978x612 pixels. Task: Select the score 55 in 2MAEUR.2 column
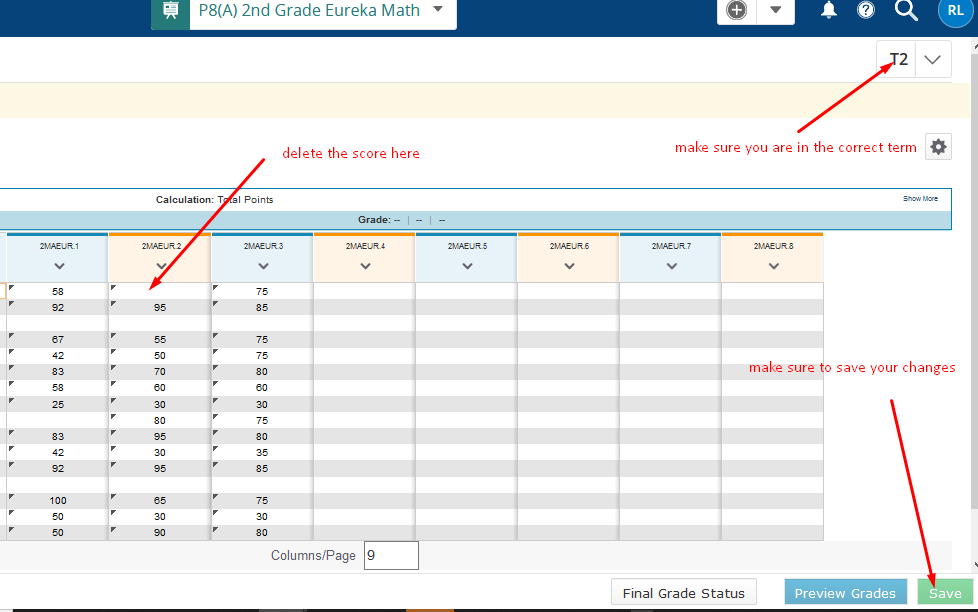tap(160, 339)
